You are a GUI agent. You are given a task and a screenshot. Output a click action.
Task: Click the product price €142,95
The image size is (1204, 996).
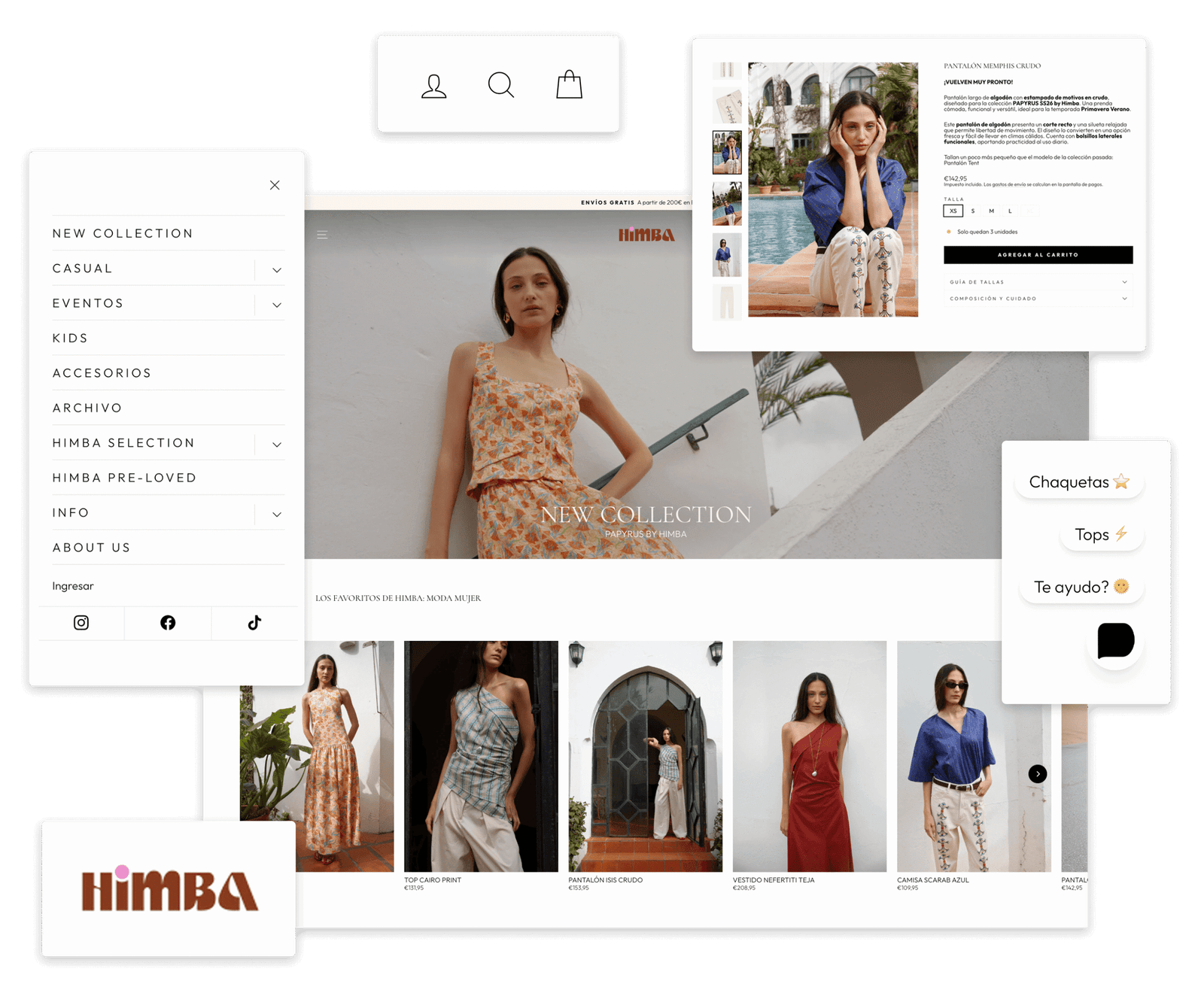point(955,178)
